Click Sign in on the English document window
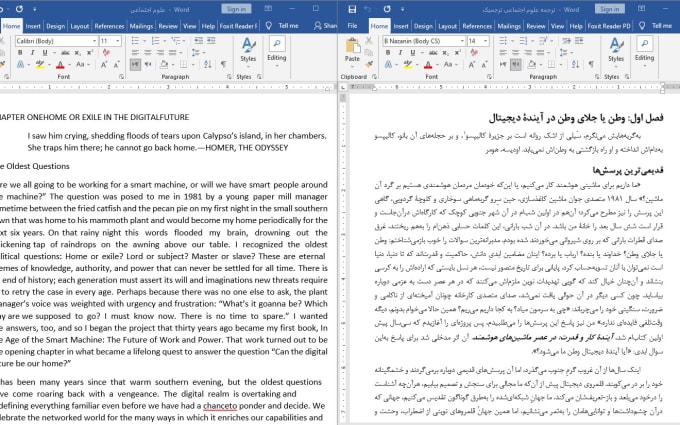680x425 pixels. [x=236, y=9]
